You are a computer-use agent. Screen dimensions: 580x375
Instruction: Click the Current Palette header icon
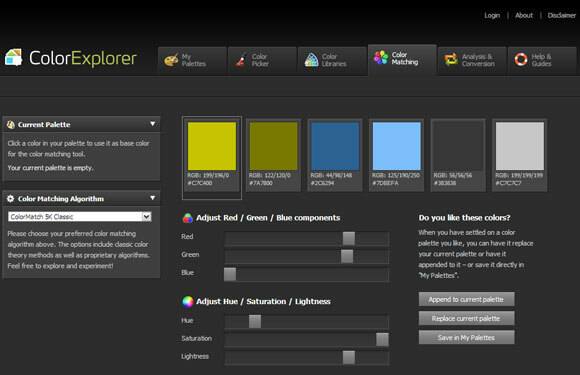pyautogui.click(x=11, y=125)
